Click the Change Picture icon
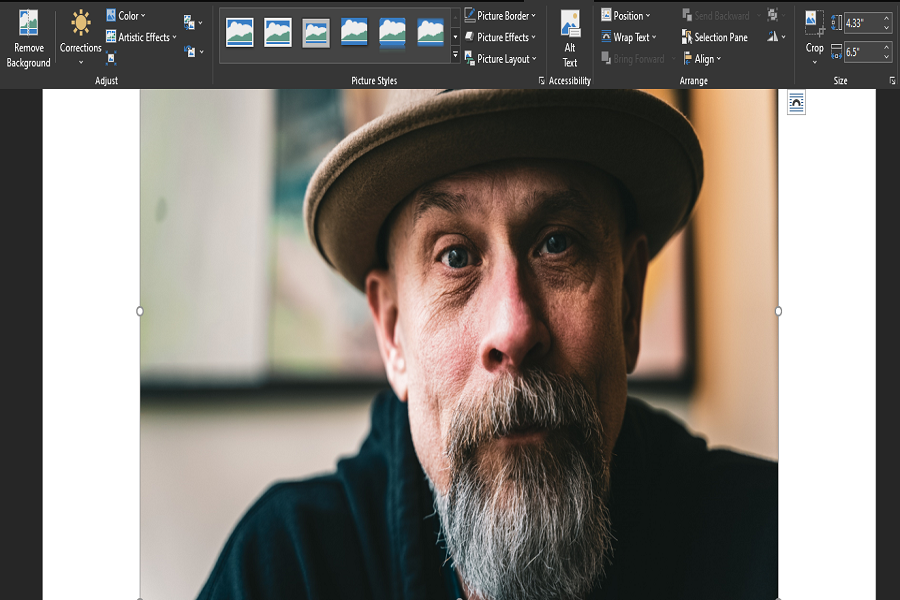The width and height of the screenshot is (900, 600). pos(188,22)
